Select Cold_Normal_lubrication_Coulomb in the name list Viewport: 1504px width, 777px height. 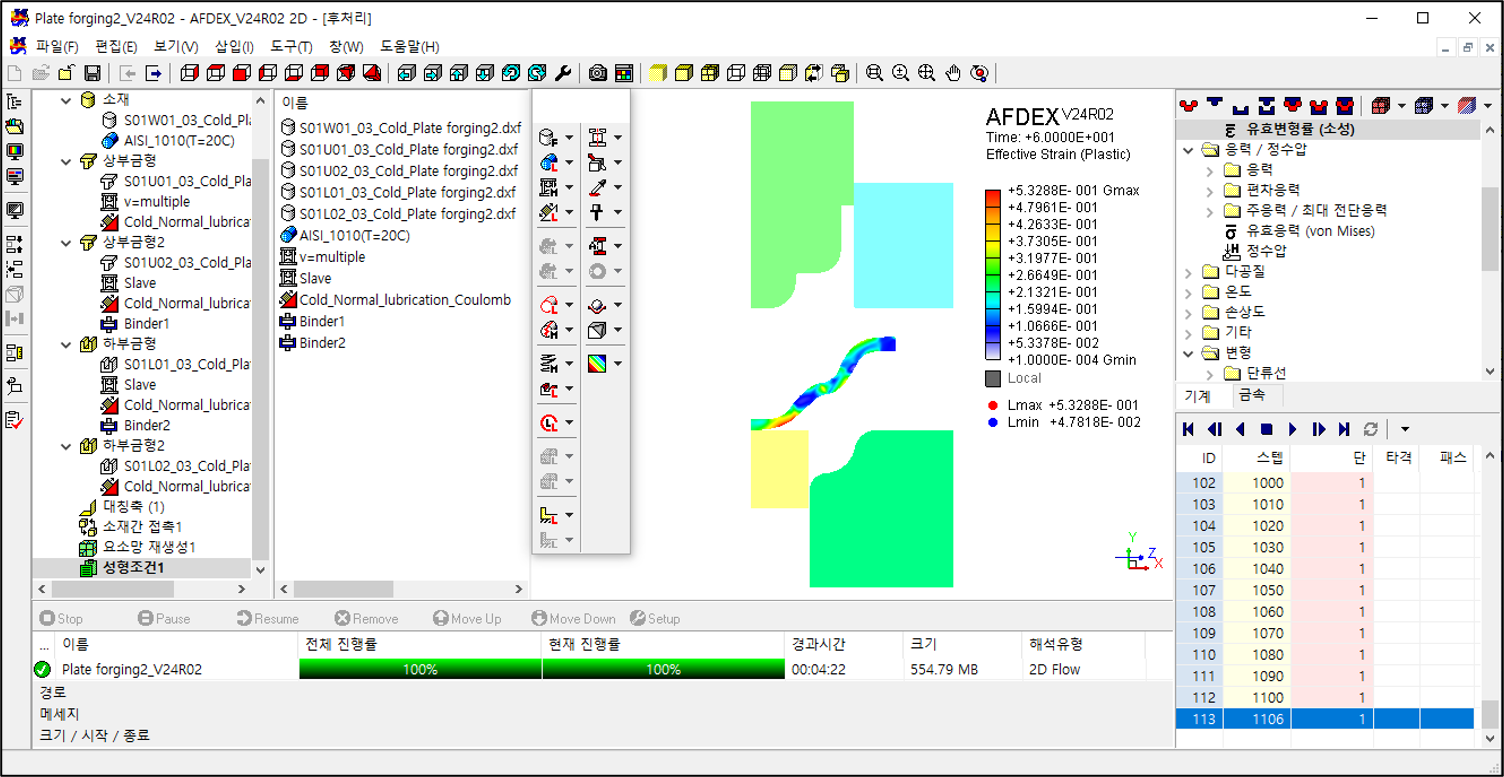[405, 300]
